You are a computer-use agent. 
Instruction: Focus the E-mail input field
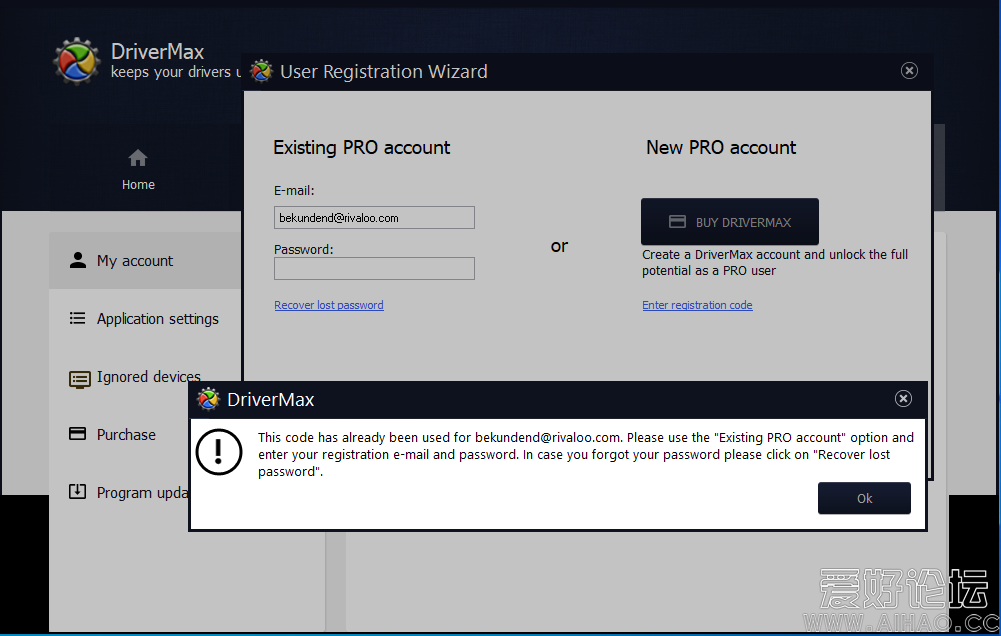point(374,218)
